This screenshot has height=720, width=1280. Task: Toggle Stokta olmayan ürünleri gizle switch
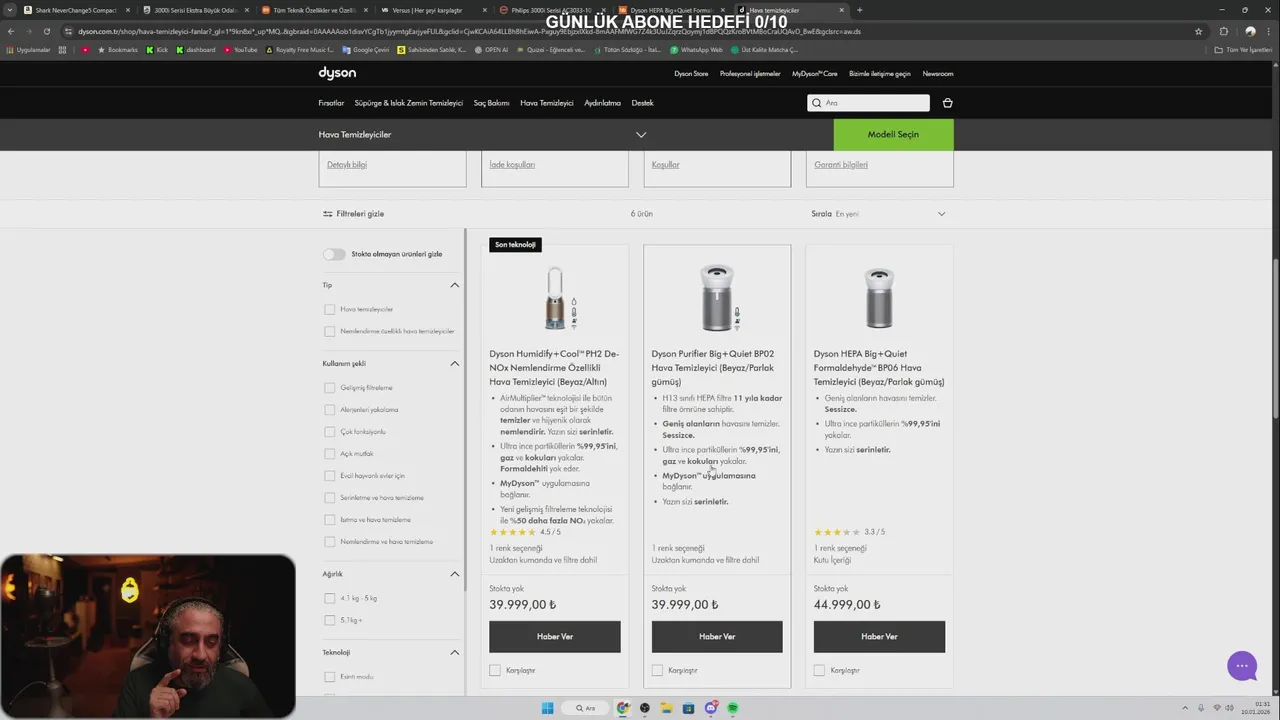[x=334, y=254]
